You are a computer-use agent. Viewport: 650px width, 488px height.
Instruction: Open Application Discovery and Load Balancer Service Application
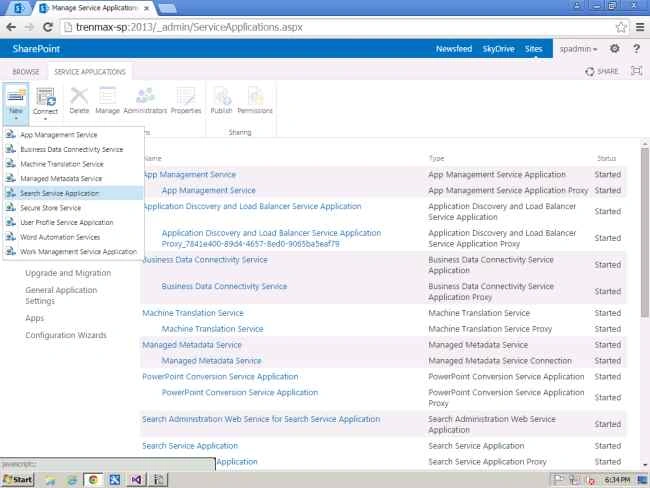coord(252,206)
